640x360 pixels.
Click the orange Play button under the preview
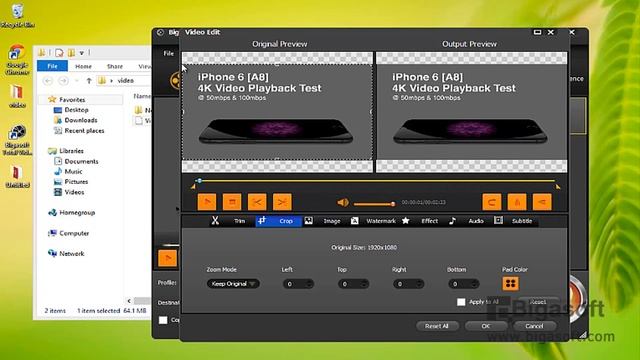[207, 202]
